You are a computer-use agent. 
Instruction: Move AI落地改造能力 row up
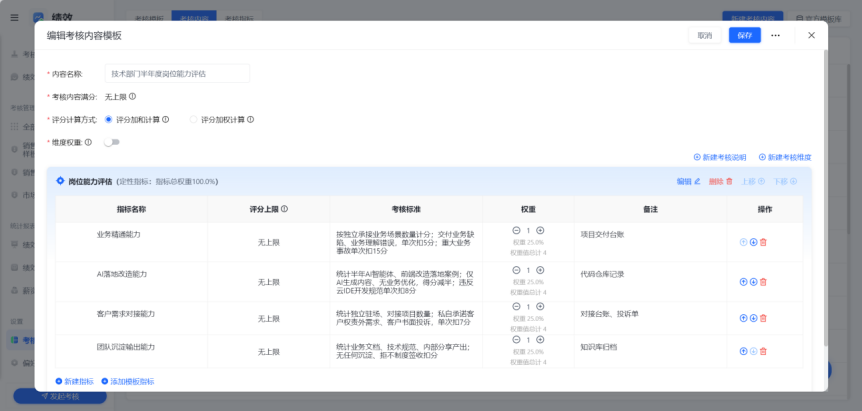point(743,282)
